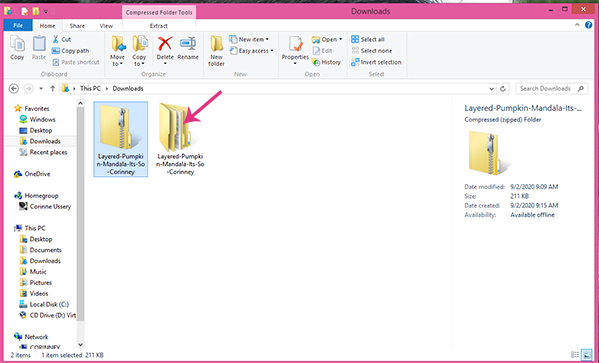
Task: Open the Share ribbon tab
Action: tap(77, 26)
